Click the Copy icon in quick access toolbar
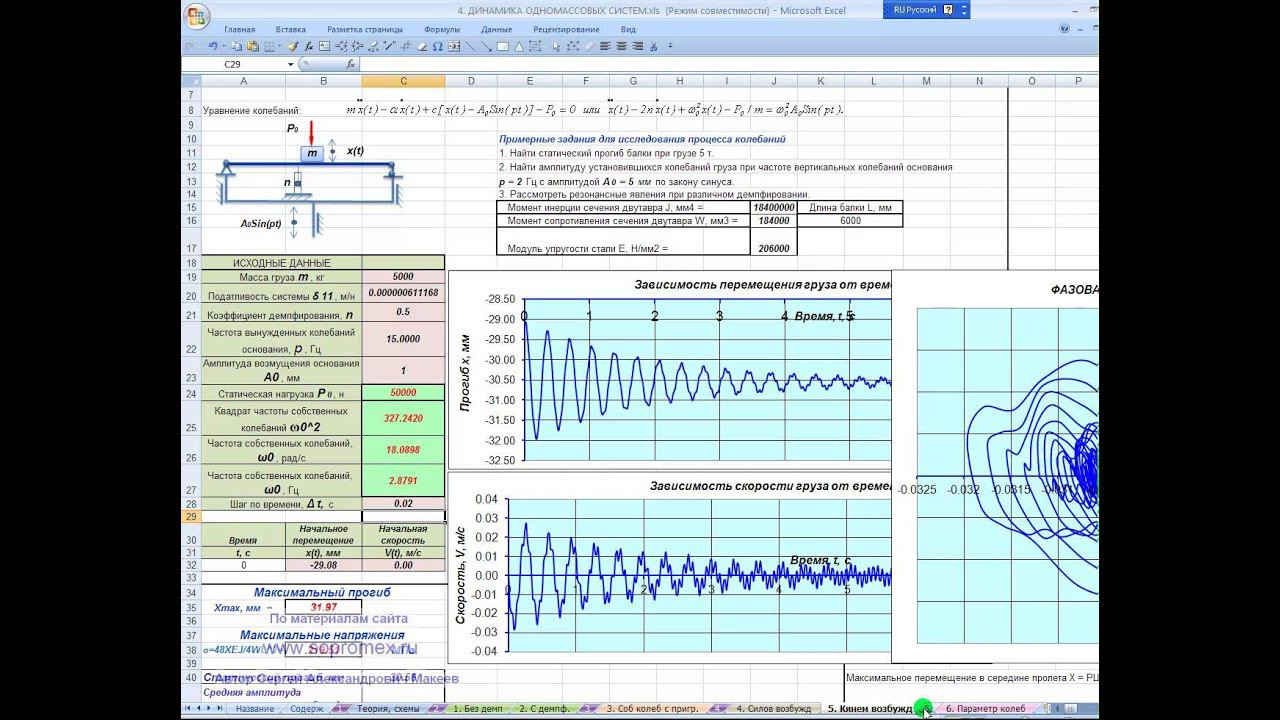1280x720 pixels. tap(236, 46)
